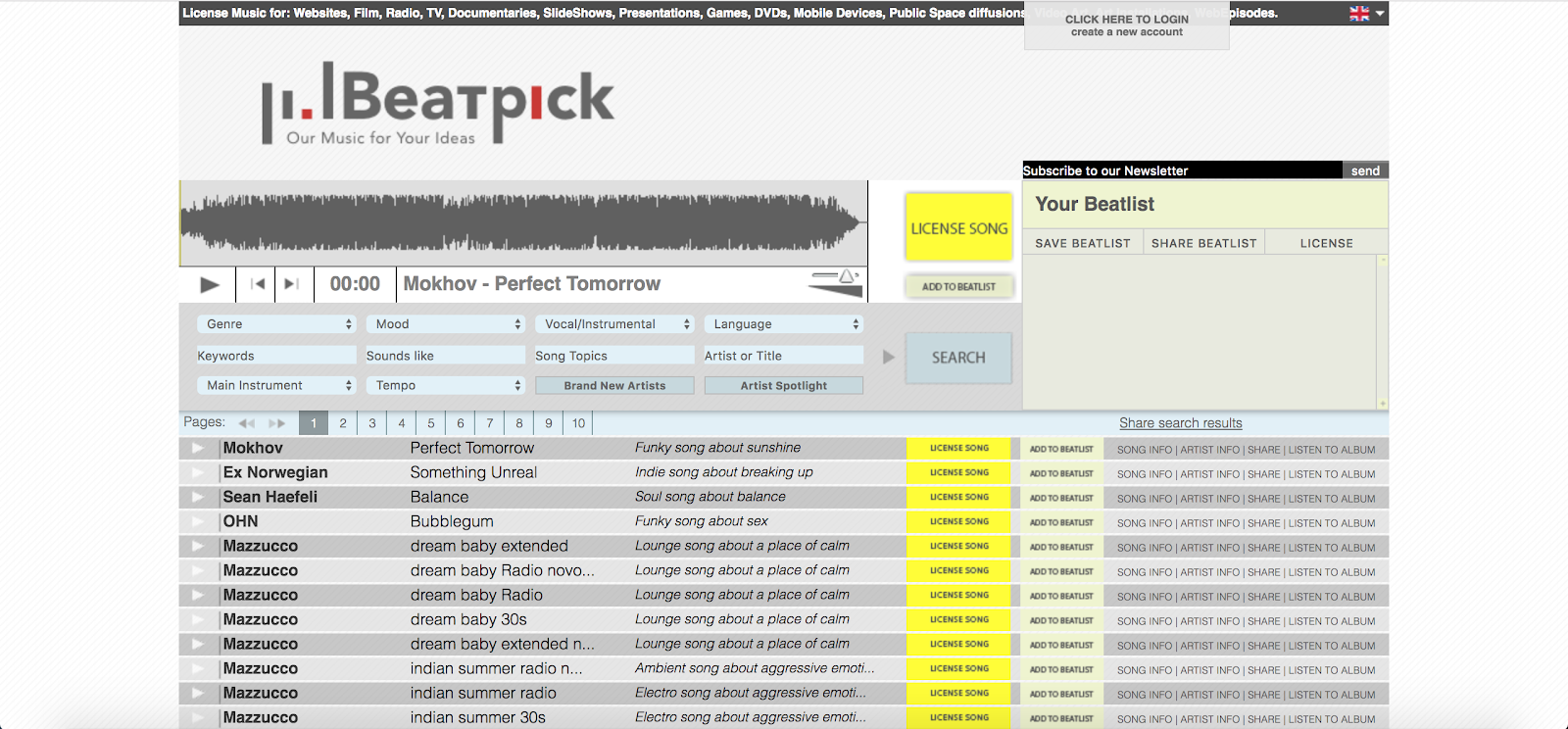The height and width of the screenshot is (729, 1568).
Task: Open the Mood dropdown
Action: pos(446,324)
